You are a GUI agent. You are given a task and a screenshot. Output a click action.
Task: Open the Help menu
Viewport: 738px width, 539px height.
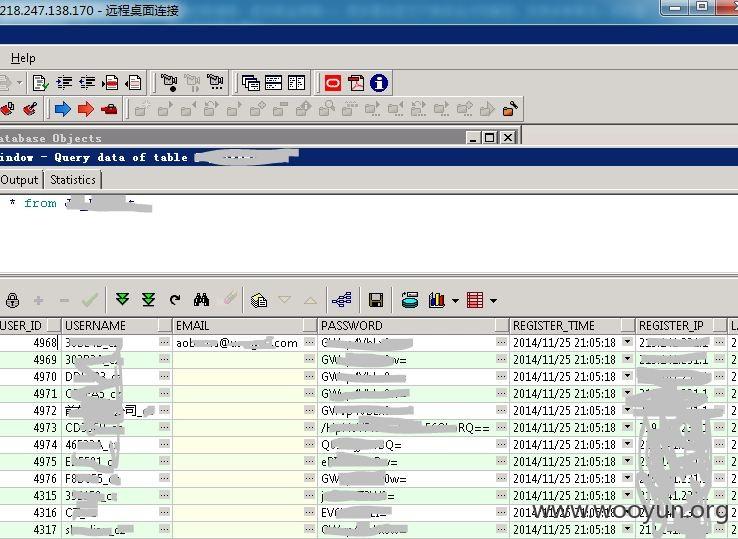click(23, 58)
